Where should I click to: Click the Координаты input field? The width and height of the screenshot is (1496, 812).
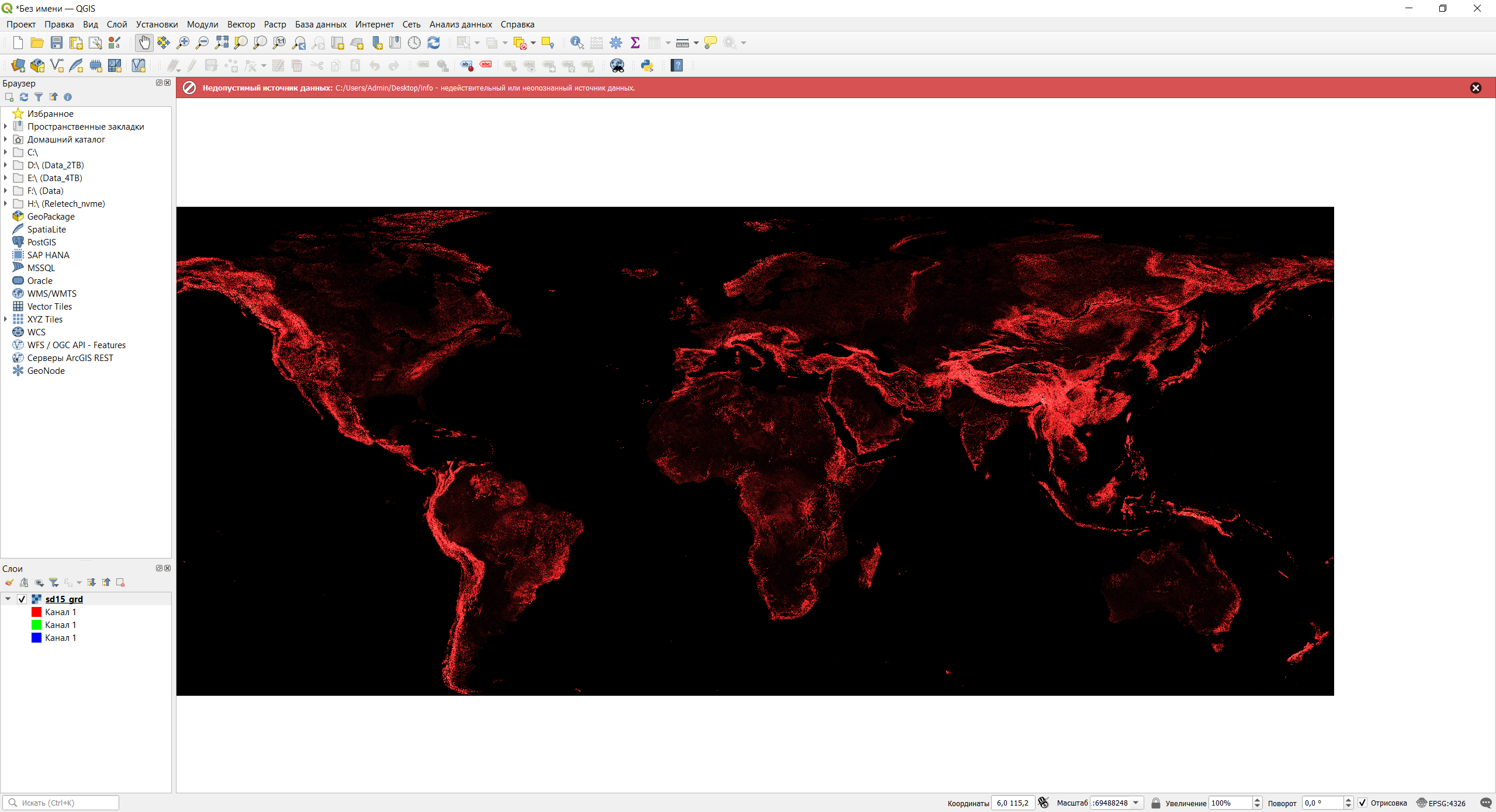click(x=1013, y=803)
